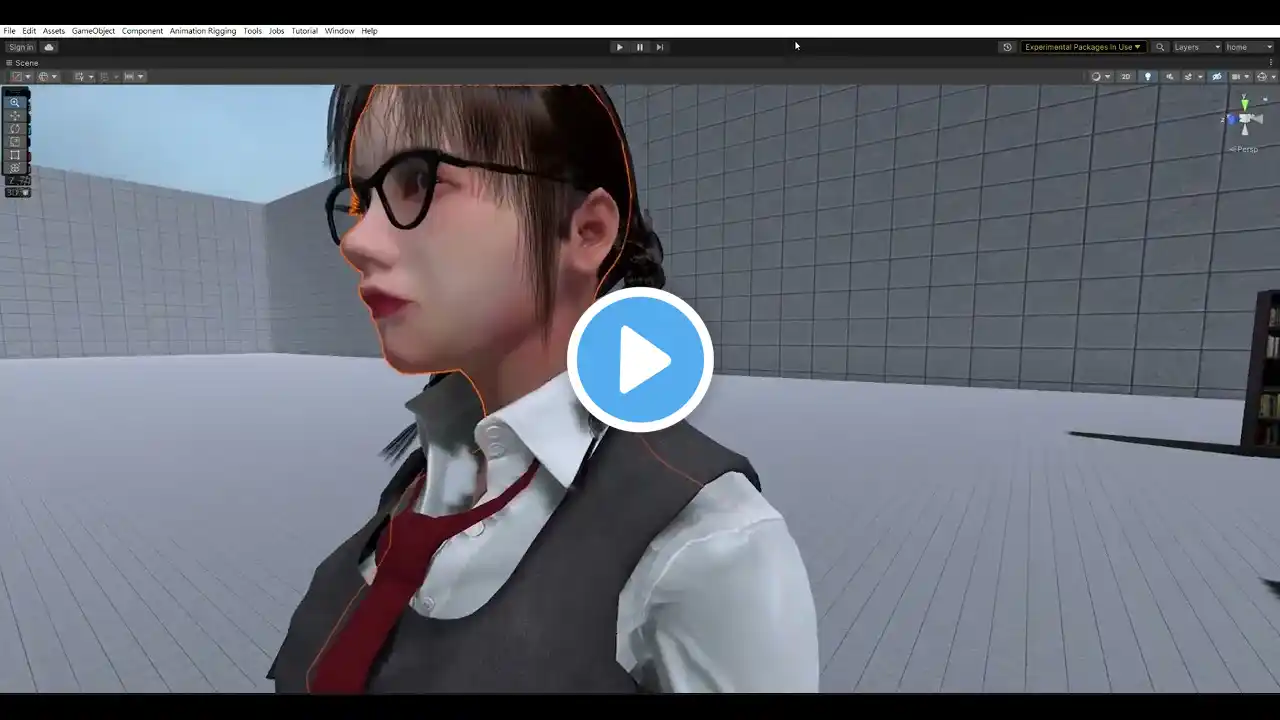1280x720 pixels.
Task: Click the cloud services icon
Action: click(49, 47)
